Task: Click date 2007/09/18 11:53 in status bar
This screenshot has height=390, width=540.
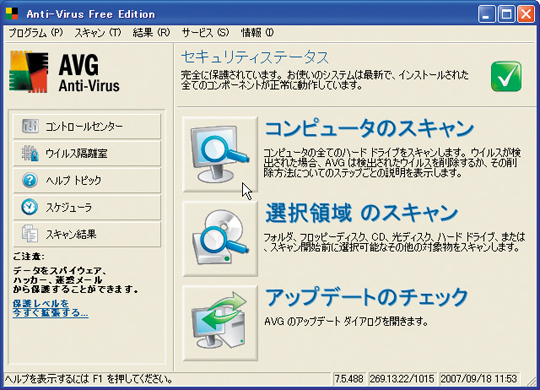Action: coord(479,379)
